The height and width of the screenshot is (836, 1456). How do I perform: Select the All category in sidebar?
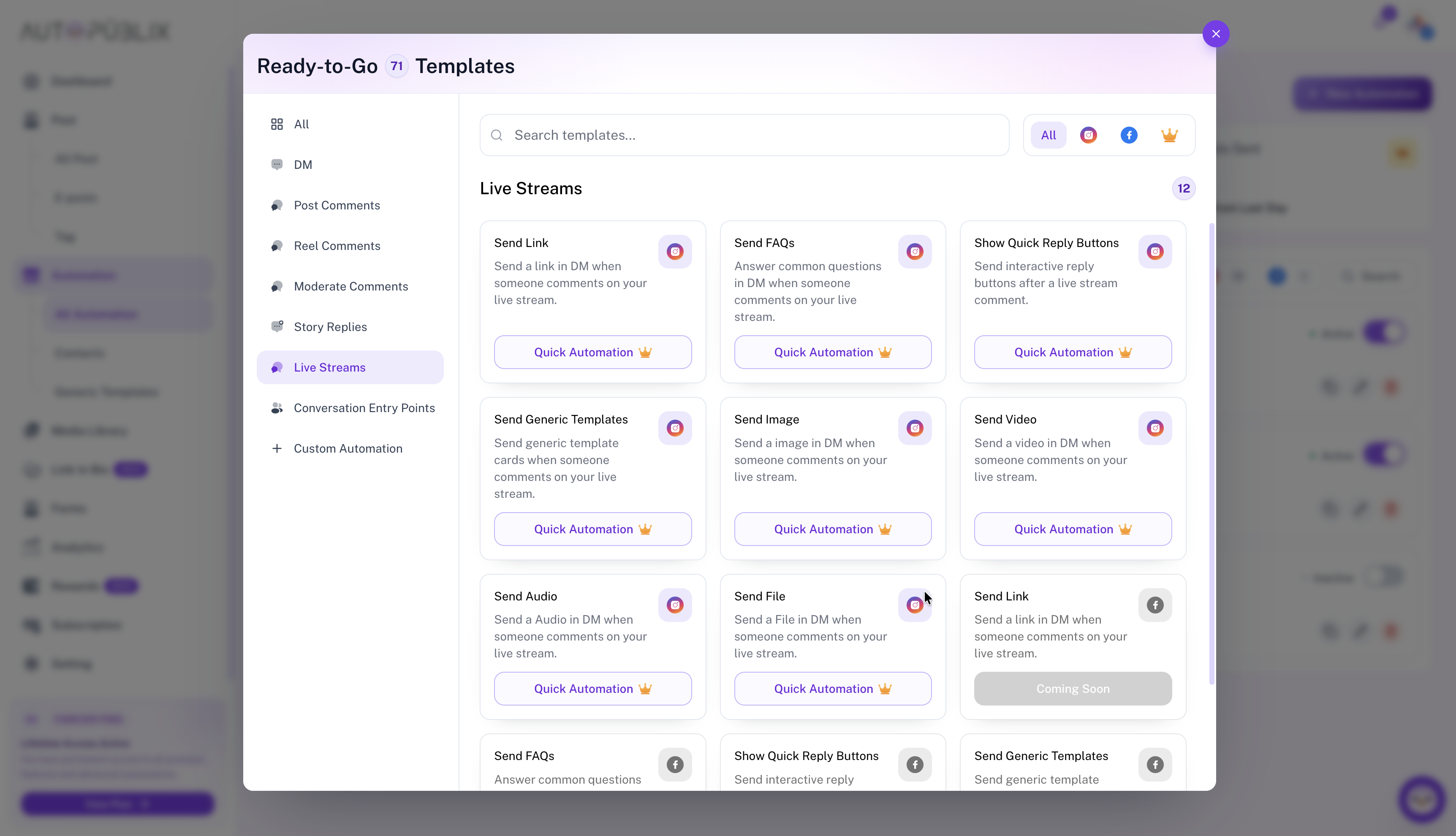click(x=350, y=124)
